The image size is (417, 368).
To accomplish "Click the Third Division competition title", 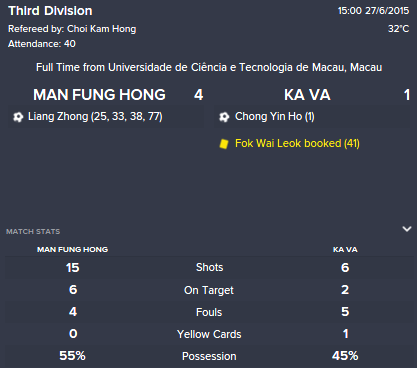I will point(50,11).
